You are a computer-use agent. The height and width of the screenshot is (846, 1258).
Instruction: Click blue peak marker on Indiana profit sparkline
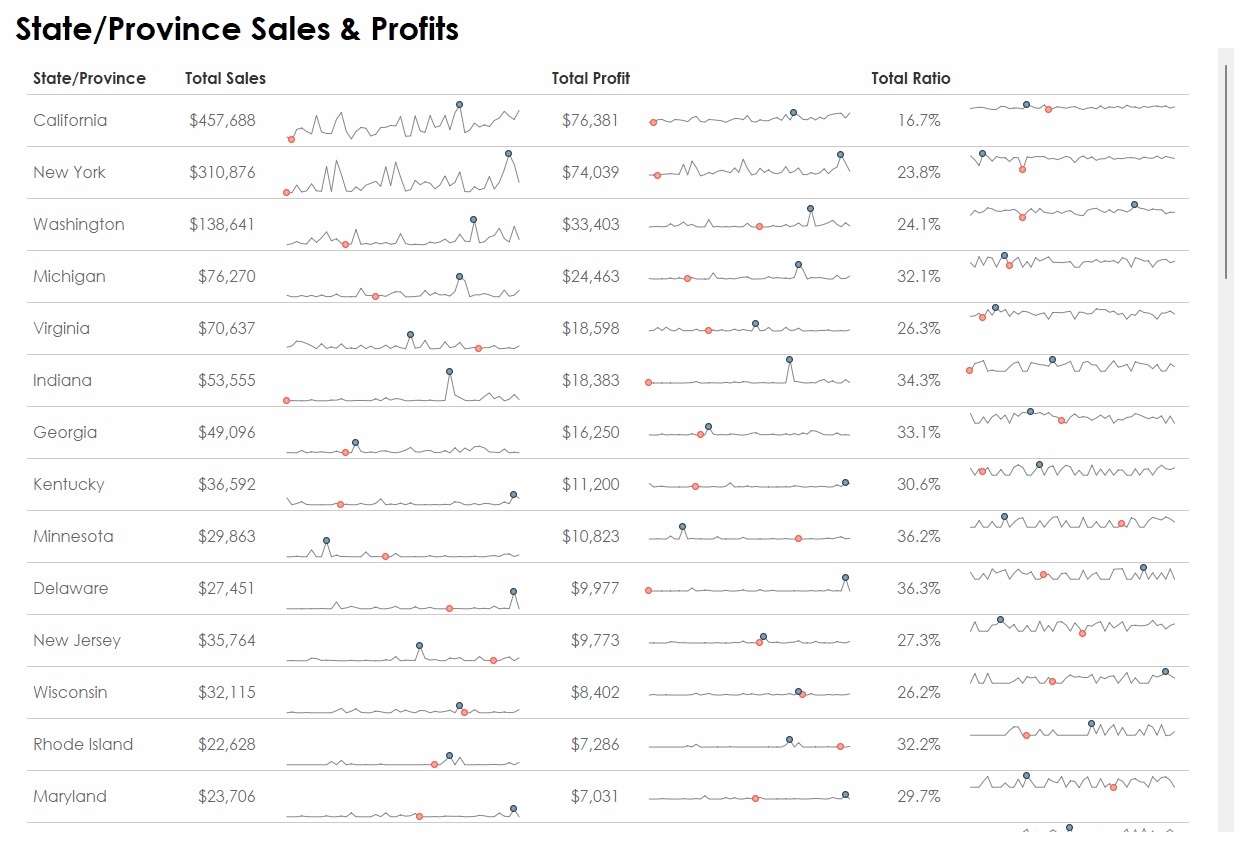tap(789, 359)
